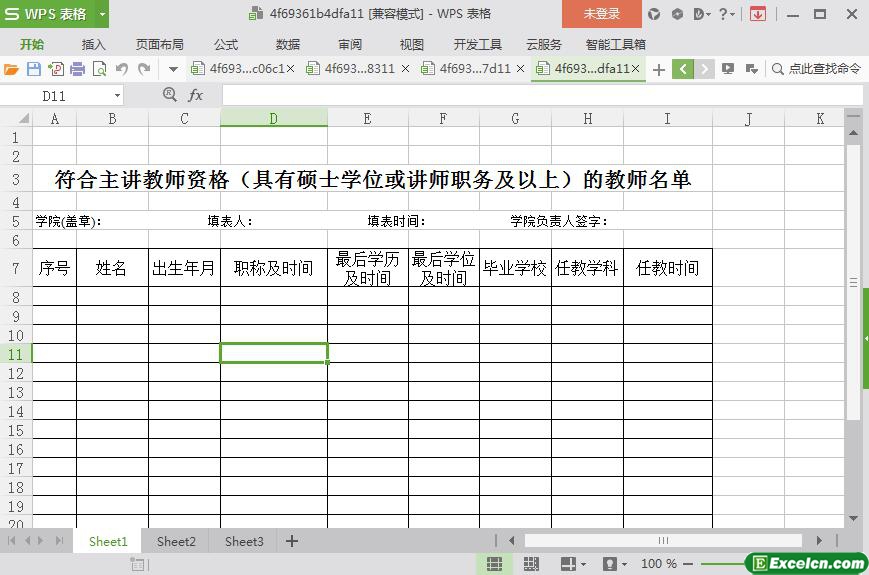Go to next document tab with the grey right arrow
The width and height of the screenshot is (869, 575).
(x=704, y=69)
